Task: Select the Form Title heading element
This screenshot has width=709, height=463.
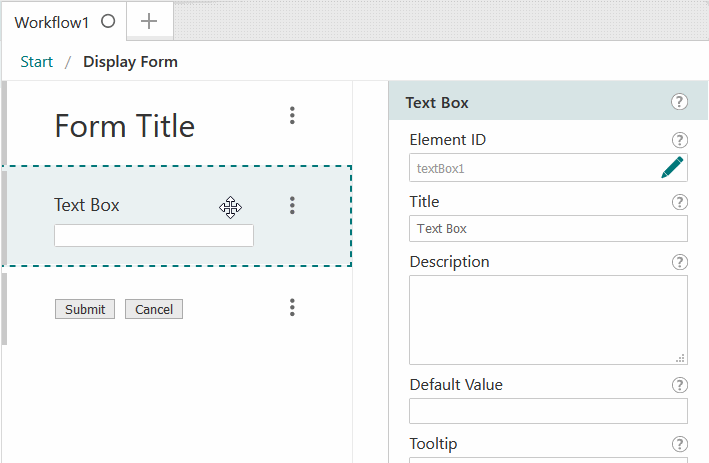Action: coord(125,127)
